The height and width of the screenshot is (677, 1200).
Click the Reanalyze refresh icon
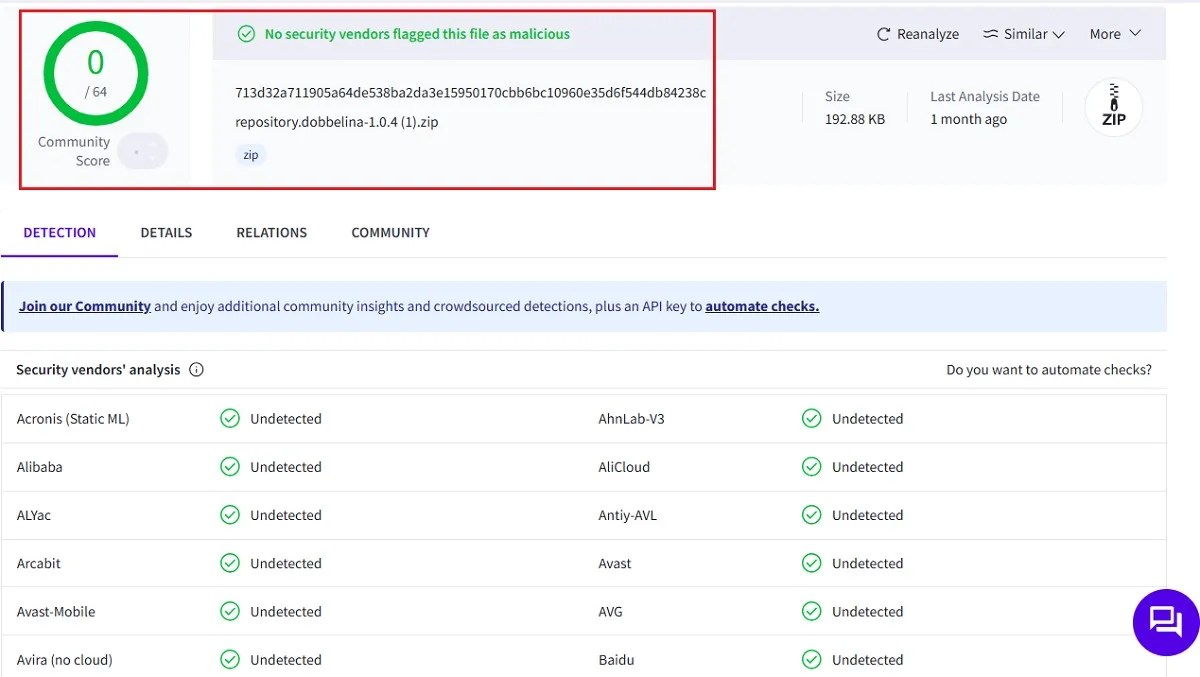pyautogui.click(x=883, y=34)
